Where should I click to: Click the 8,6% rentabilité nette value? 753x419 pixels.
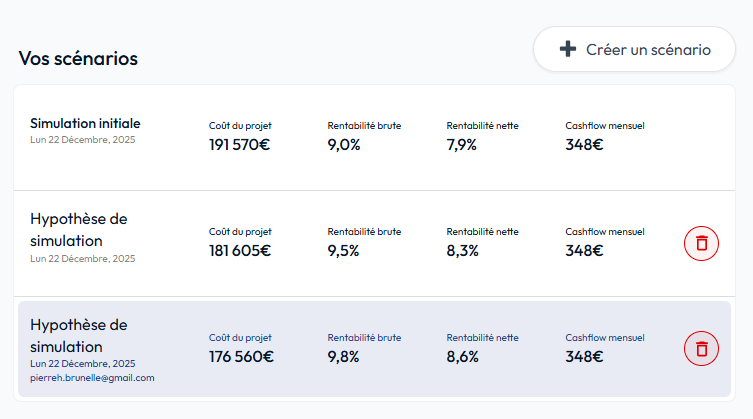click(x=462, y=356)
